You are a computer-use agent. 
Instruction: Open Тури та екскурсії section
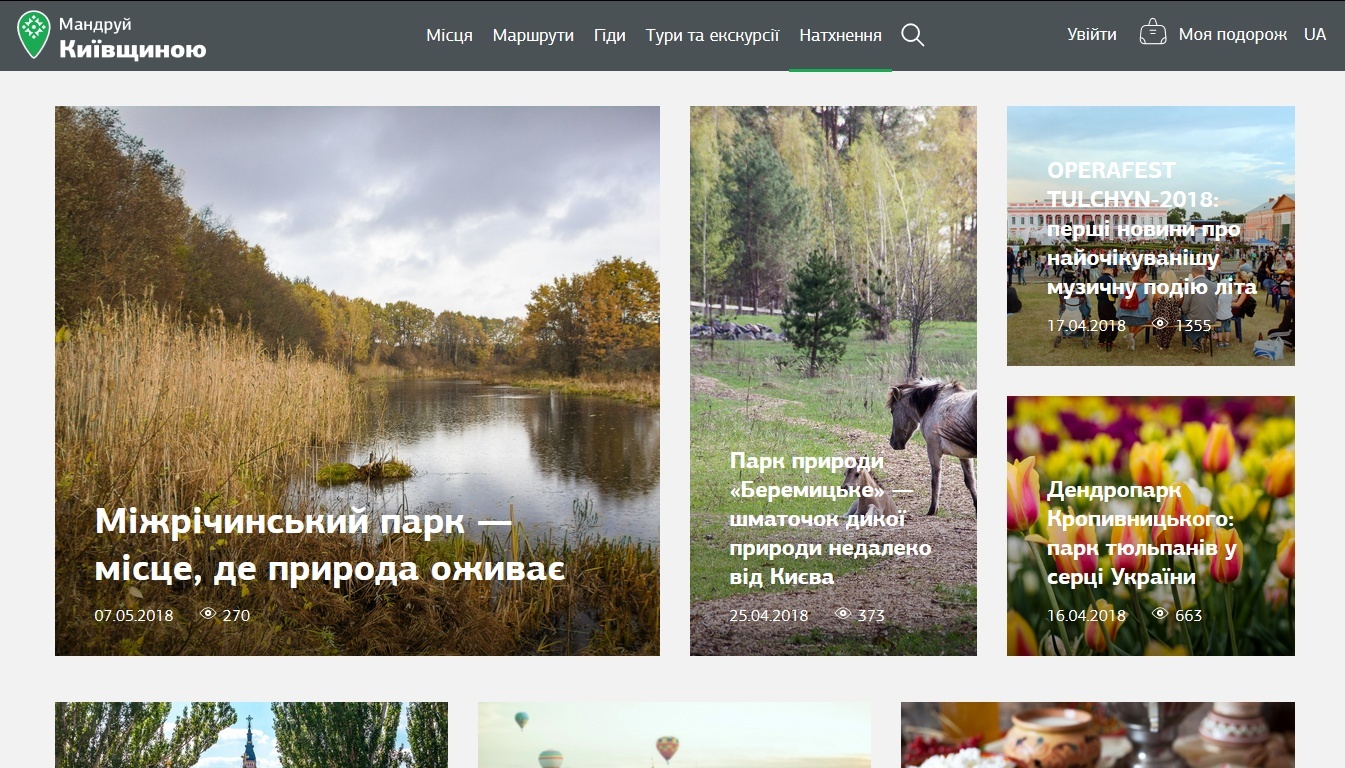[712, 35]
